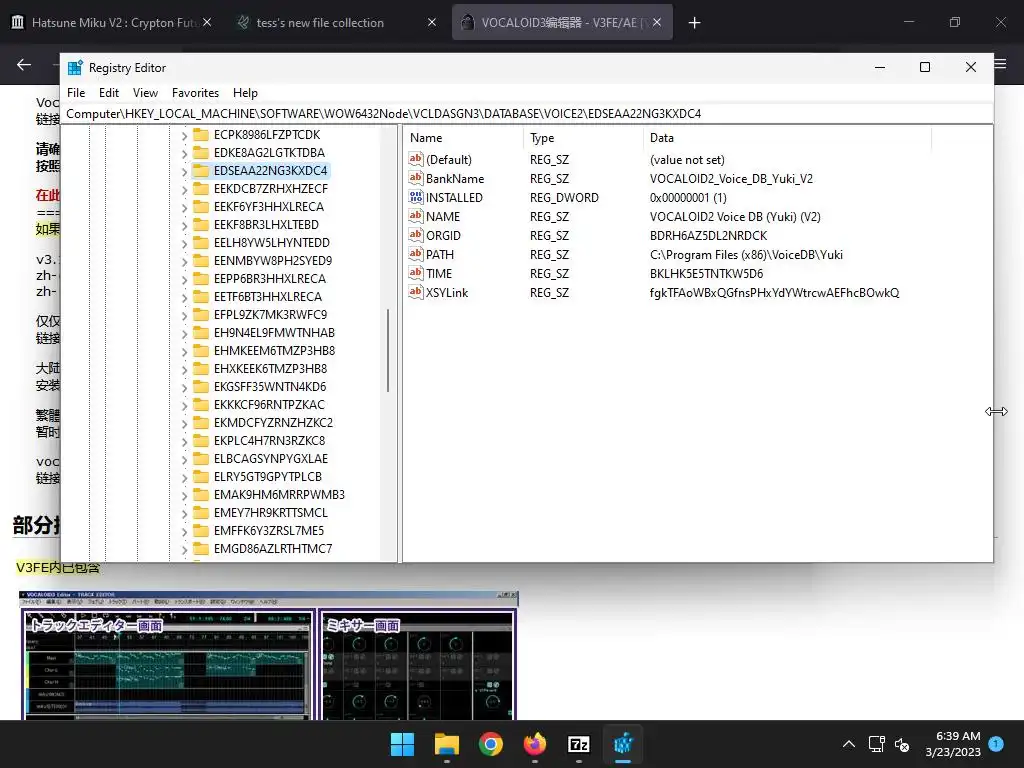This screenshot has height=768, width=1024.
Task: Open the Edit menu
Action: coord(108,93)
